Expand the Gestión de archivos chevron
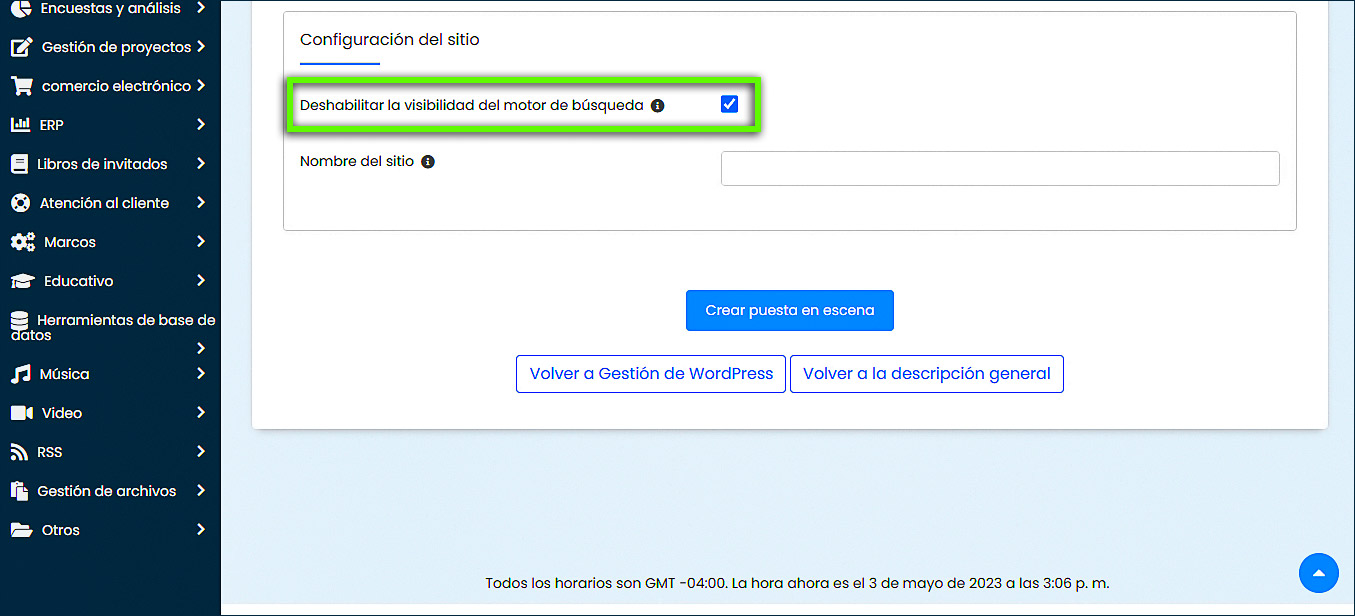Screen dimensions: 1355x616 coord(201,491)
